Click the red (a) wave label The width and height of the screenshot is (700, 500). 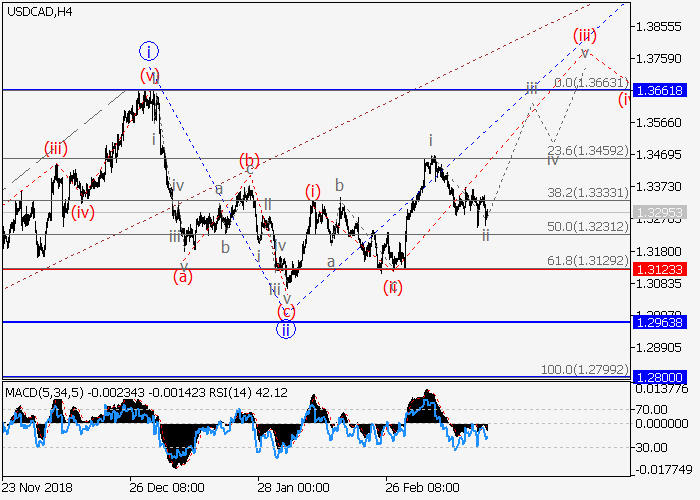(x=183, y=276)
